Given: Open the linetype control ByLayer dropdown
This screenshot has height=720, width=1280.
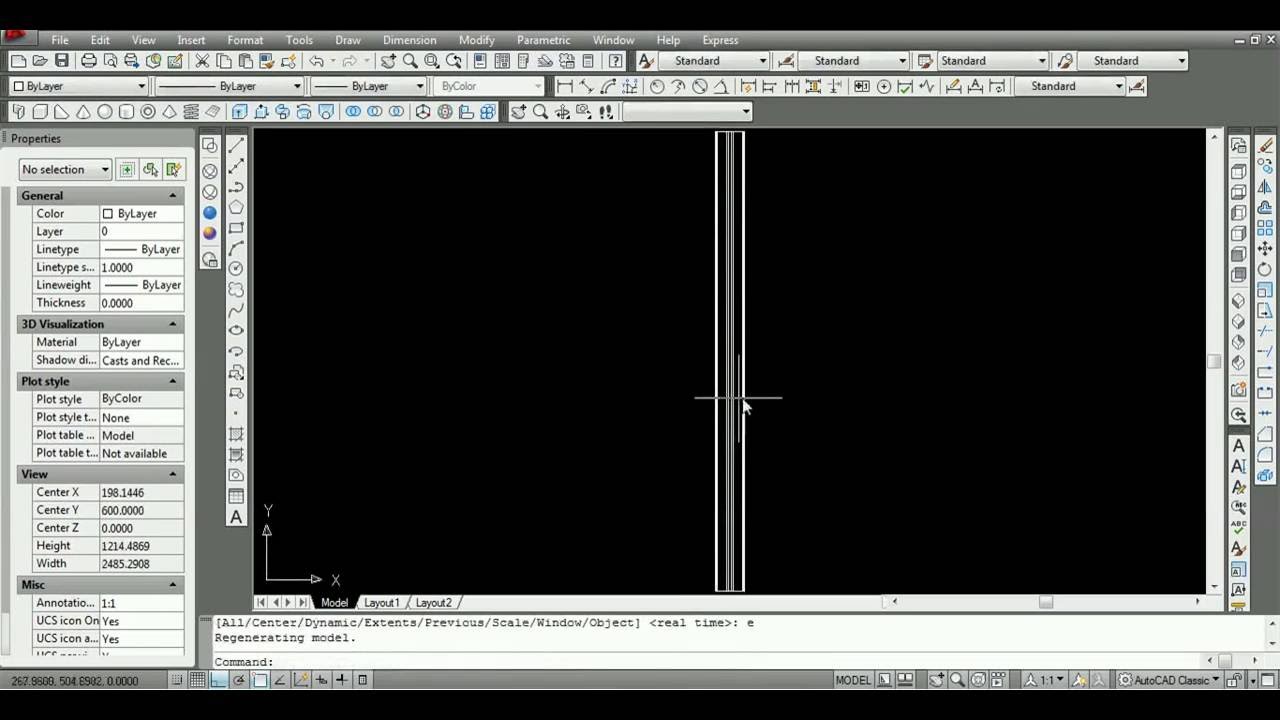Looking at the screenshot, I should [x=229, y=87].
